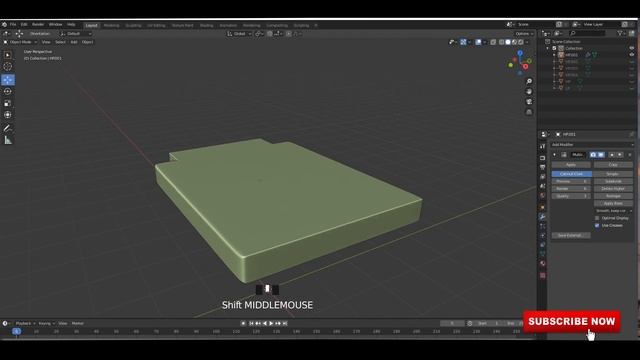Viewport: 640px width, 360px height.
Task: Open the Window menu
Action: click(56, 24)
